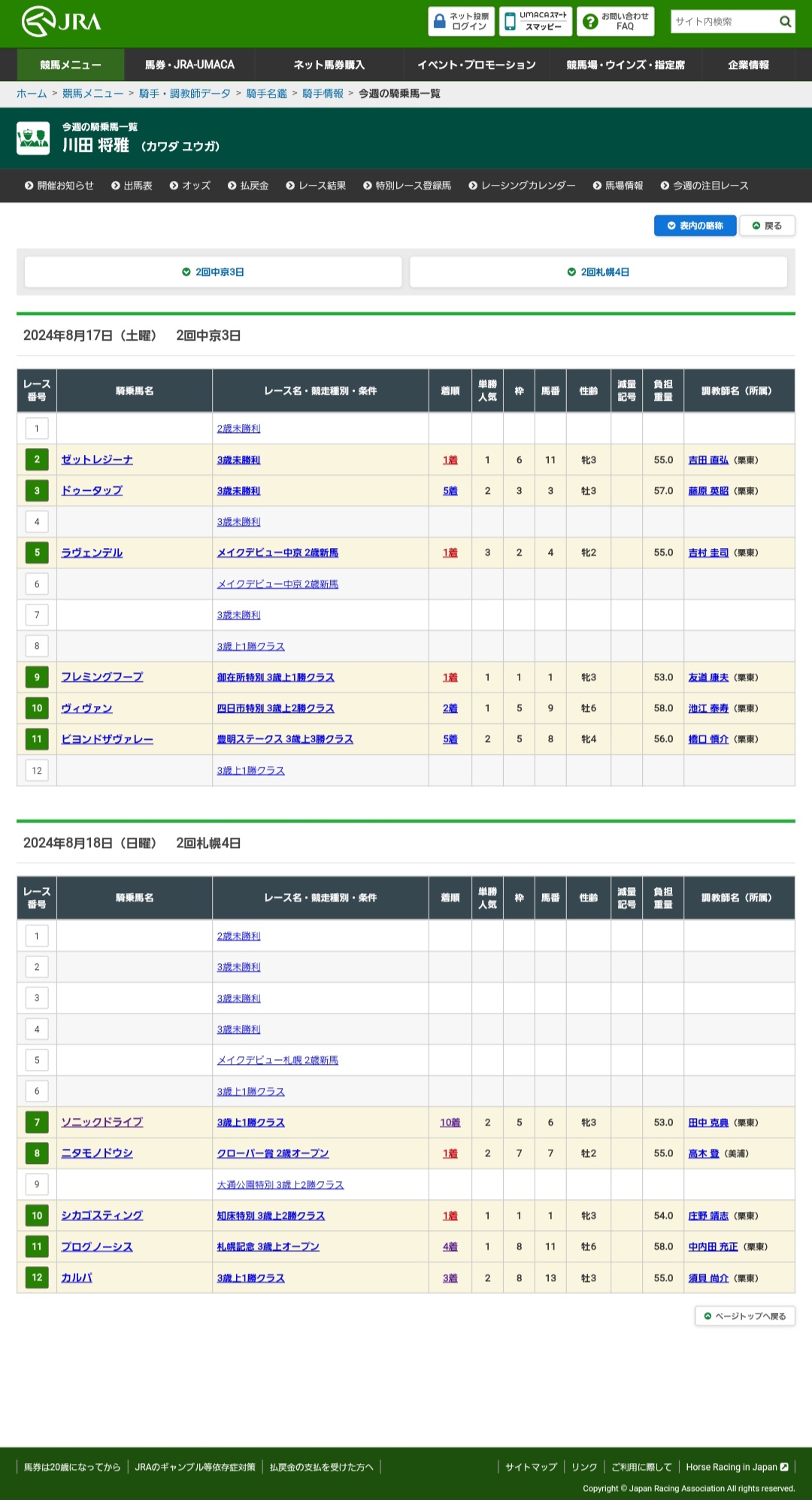This screenshot has height=1500, width=812.
Task: Click the 10着 result for ソニックドライブ
Action: (x=450, y=1123)
